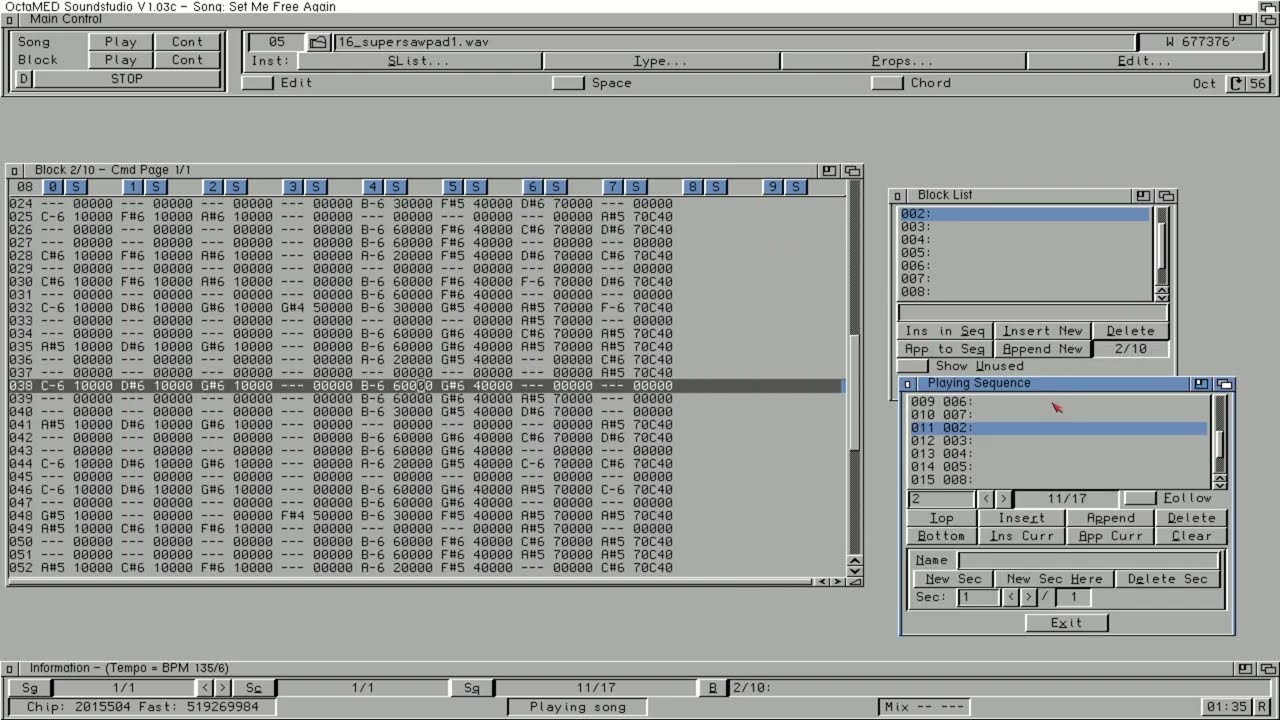Screen dimensions: 1280x720
Task: Select block 005: in Block List
Action: click(1025, 253)
